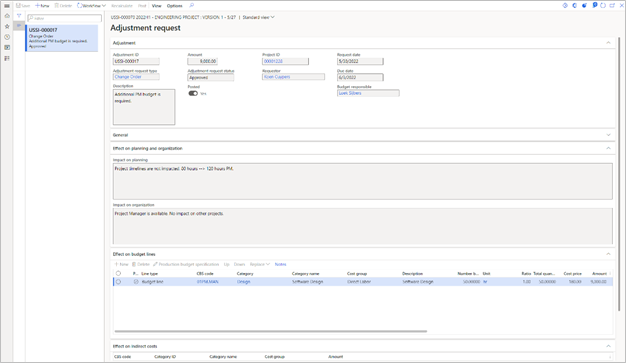Click New in budget lines toolbar
This screenshot has height=363, width=626.
[x=121, y=264]
